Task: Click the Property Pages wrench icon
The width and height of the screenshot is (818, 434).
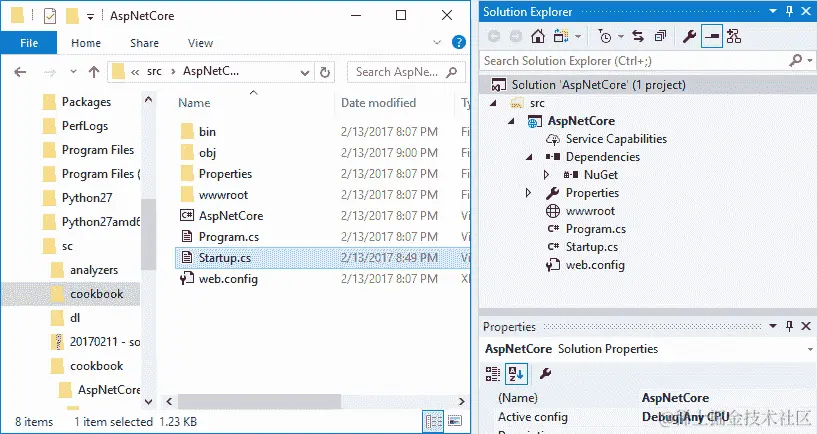Action: tap(546, 373)
